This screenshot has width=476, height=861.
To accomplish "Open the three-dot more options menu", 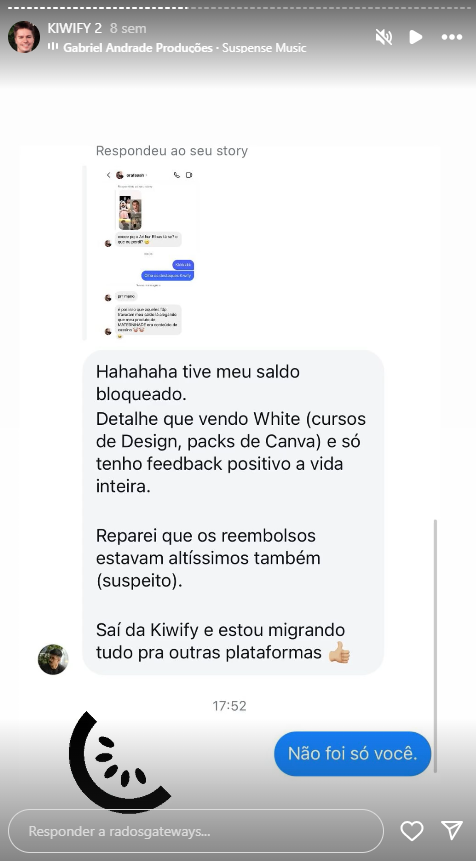I will [452, 37].
